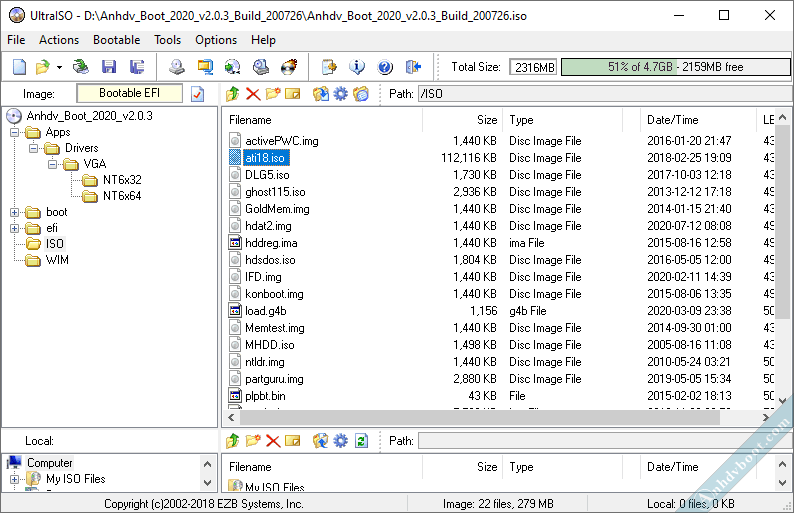The image size is (794, 513).
Task: Select the file load.g4b
Action: [266, 311]
